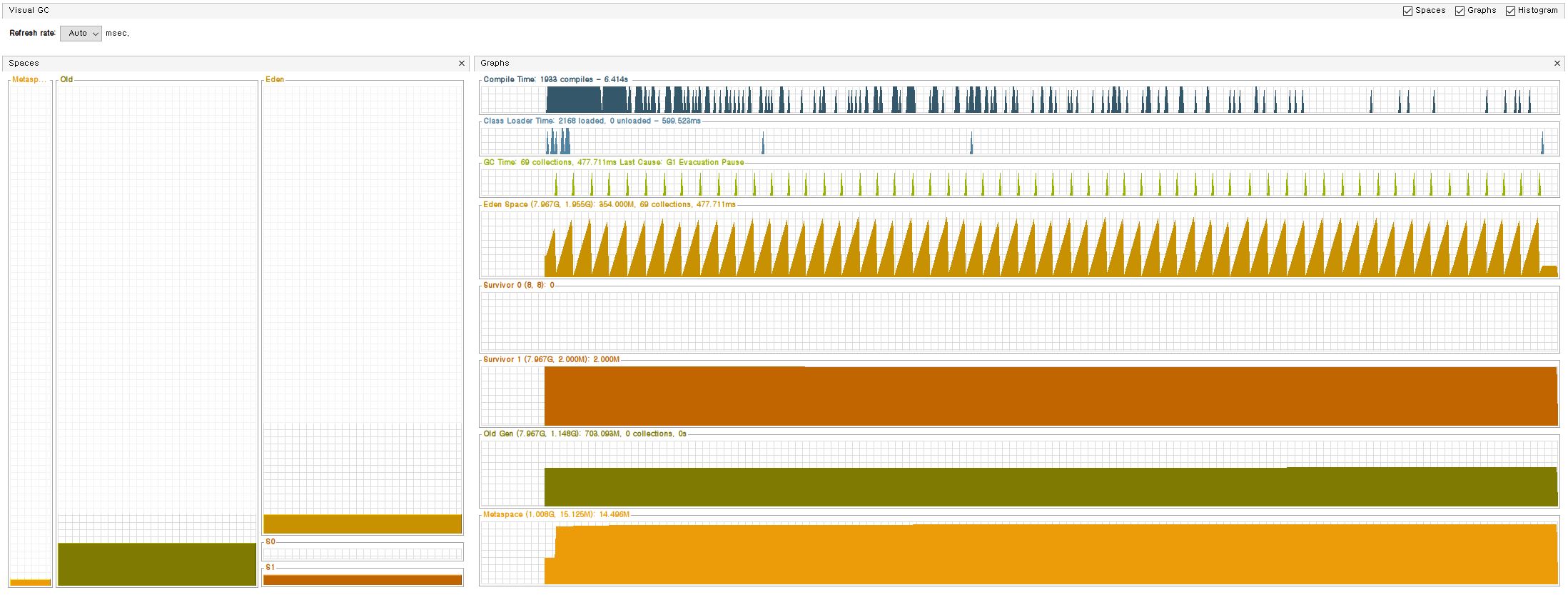Click the Eden usage bar in Spaces
Viewport: 1568px width, 595px height.
[x=363, y=524]
